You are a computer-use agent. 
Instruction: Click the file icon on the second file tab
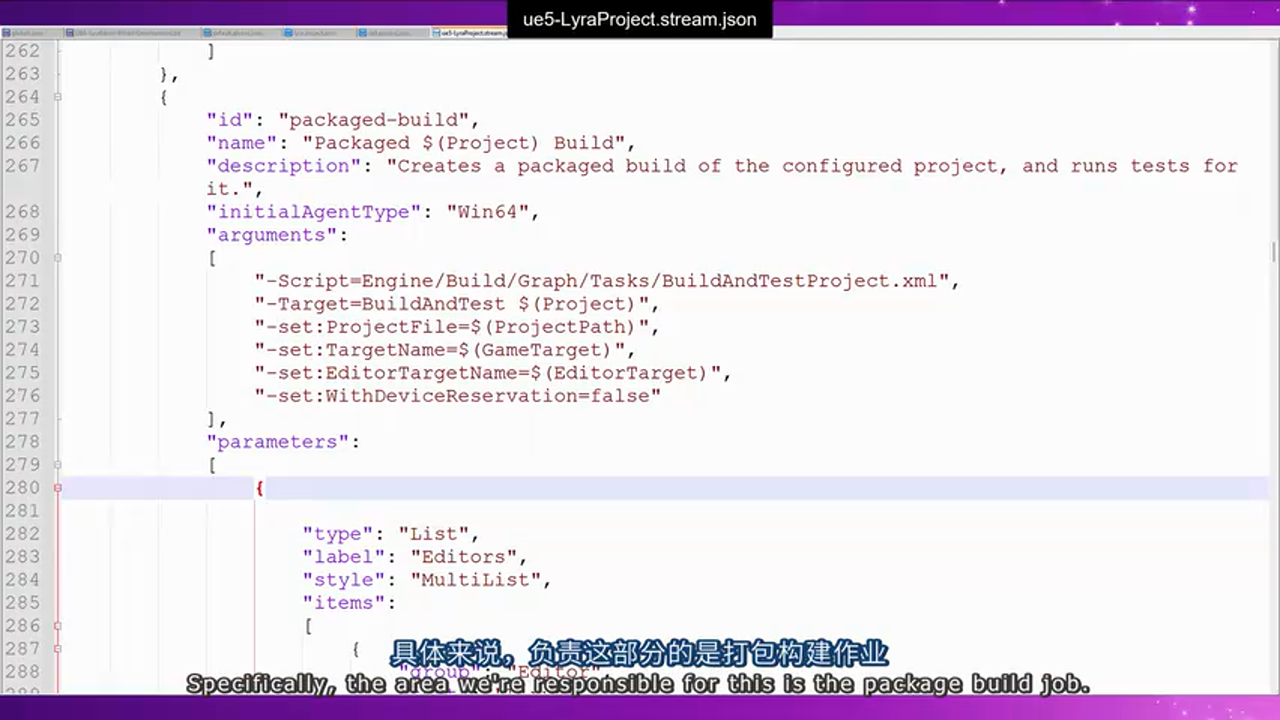pyautogui.click(x=68, y=32)
